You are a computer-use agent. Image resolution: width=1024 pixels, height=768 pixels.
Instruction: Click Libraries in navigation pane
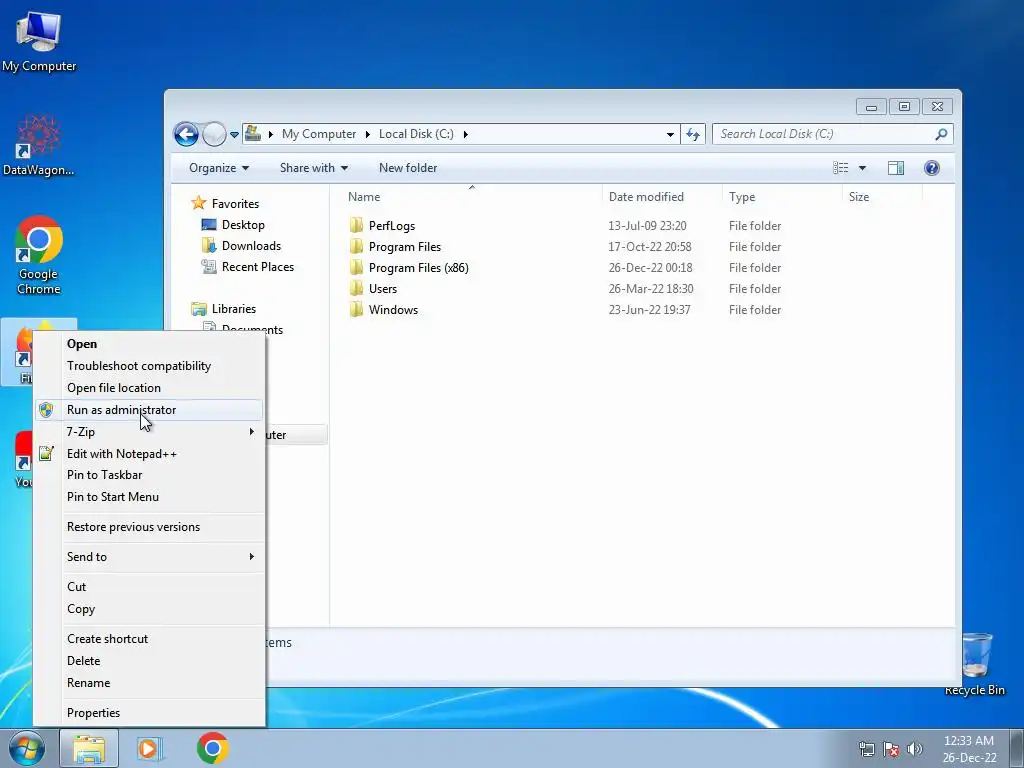click(x=233, y=308)
